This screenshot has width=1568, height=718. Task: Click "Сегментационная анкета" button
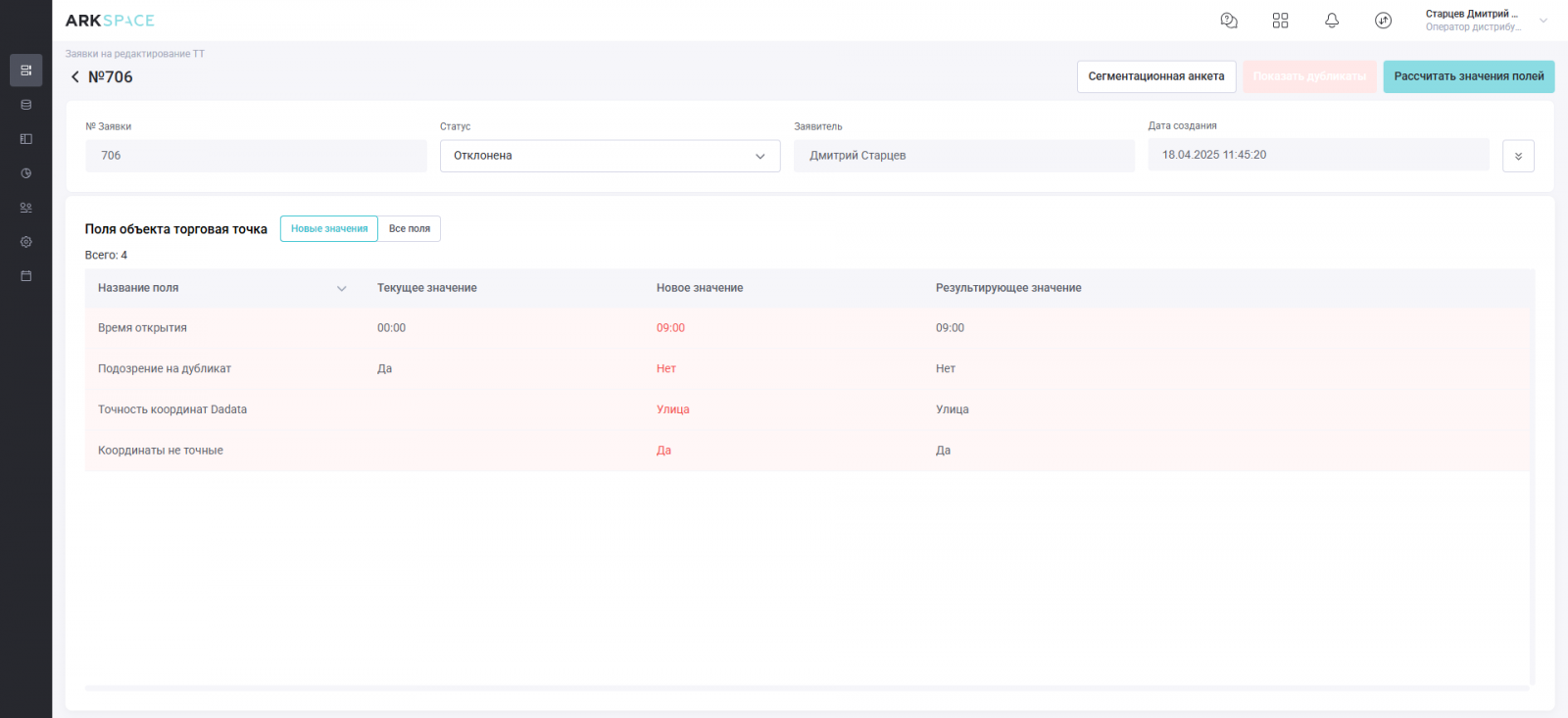1155,76
